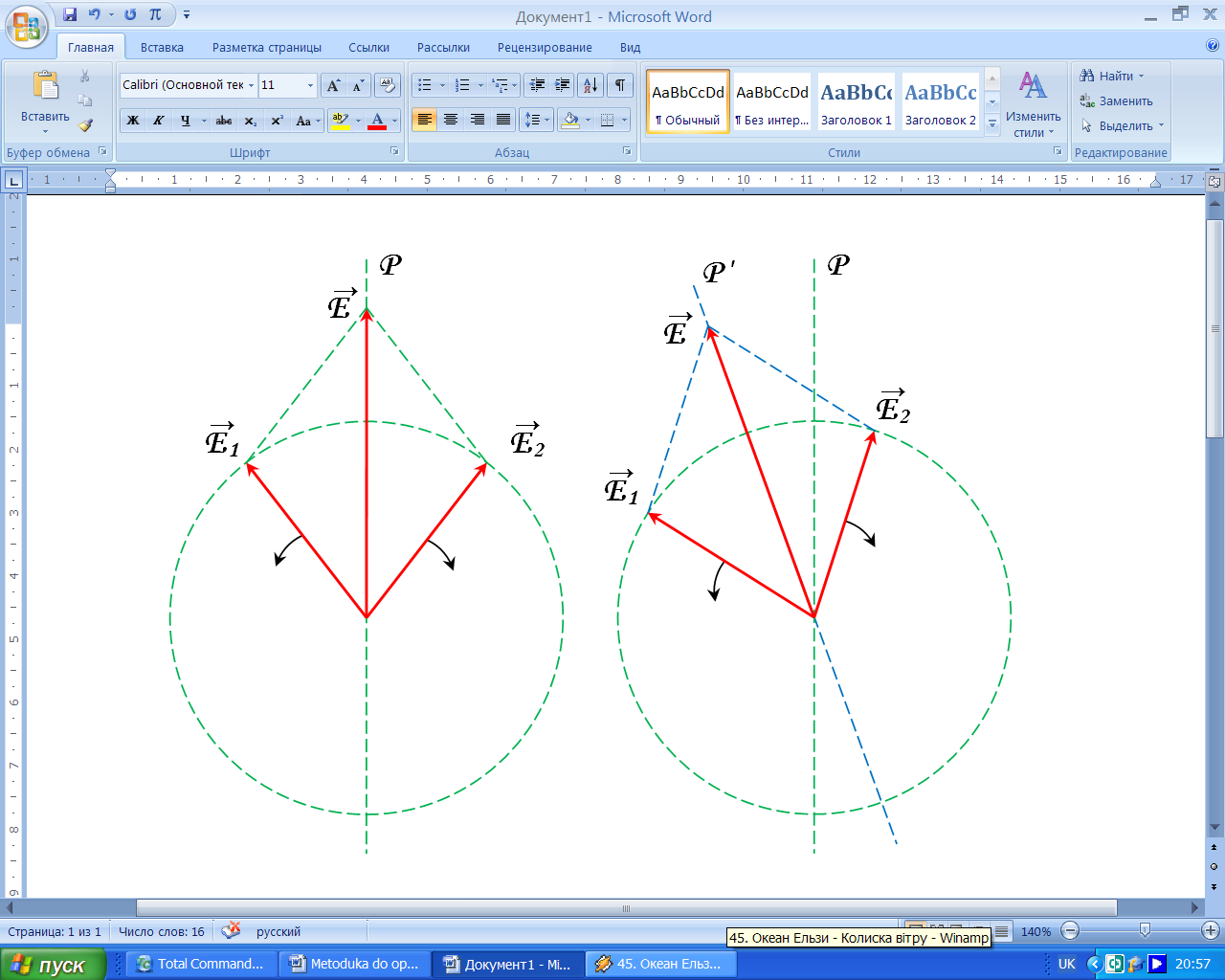Click the Найти button
The image size is (1225, 980).
point(1111,76)
